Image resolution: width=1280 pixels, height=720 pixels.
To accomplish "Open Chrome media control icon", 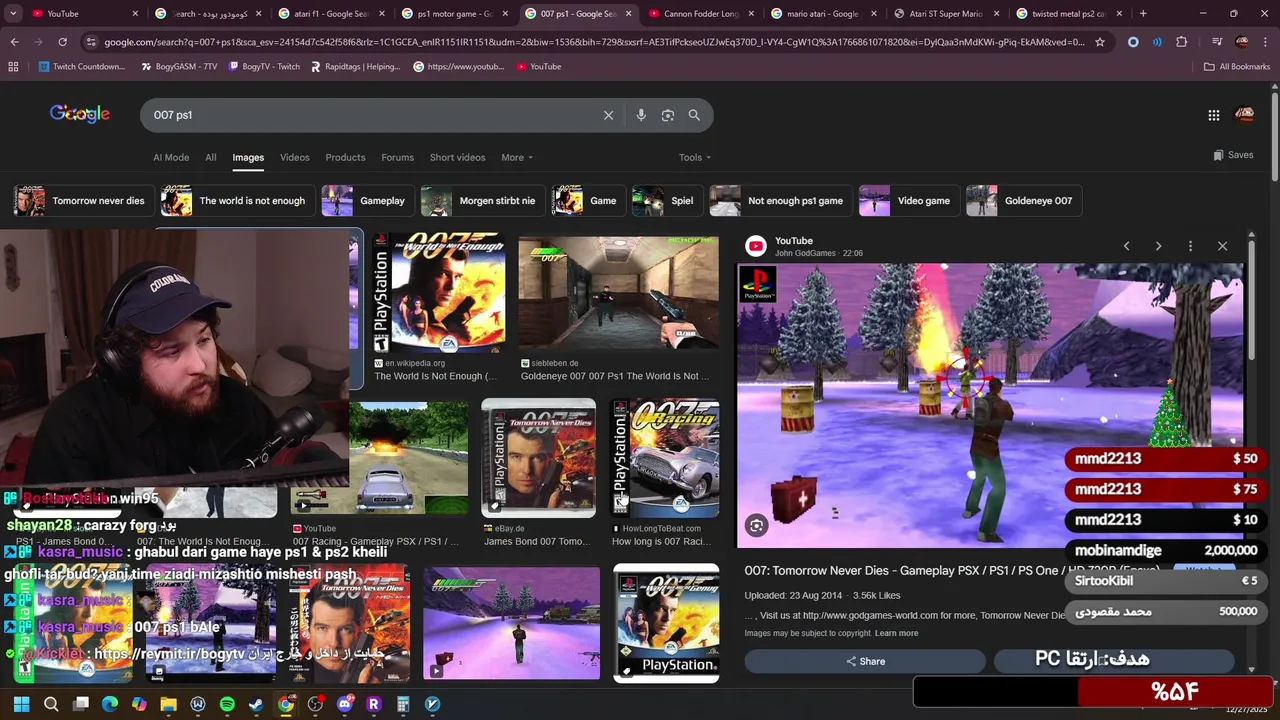I will (x=1216, y=42).
